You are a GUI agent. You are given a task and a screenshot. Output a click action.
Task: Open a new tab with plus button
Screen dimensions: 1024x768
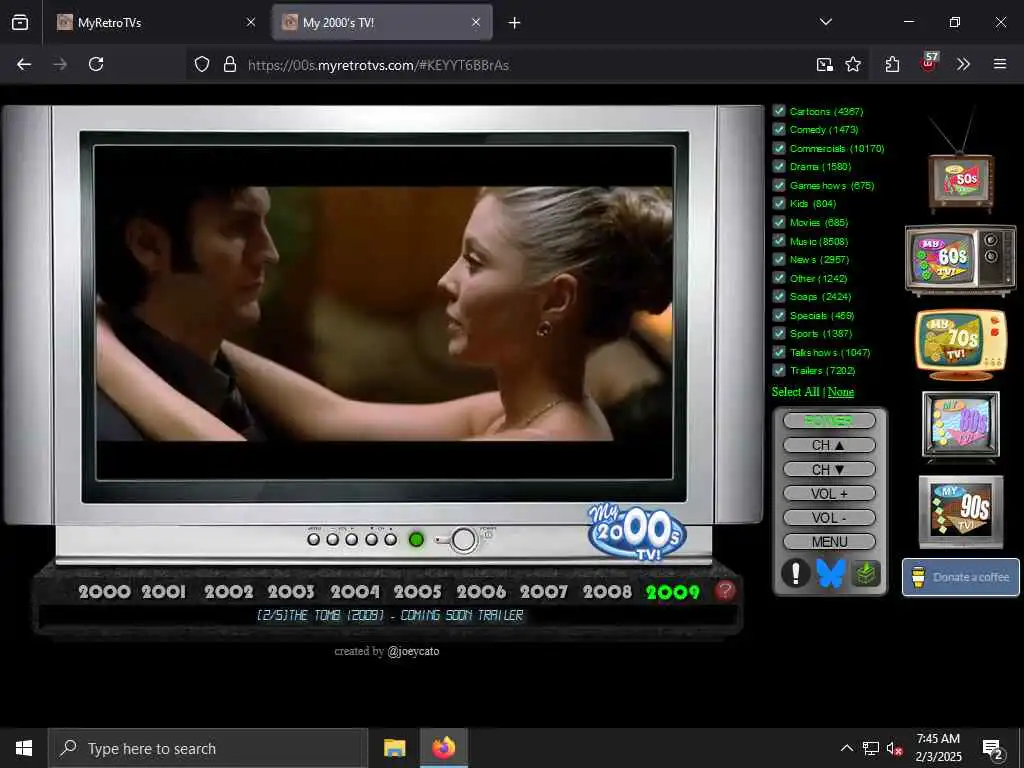[x=515, y=23]
